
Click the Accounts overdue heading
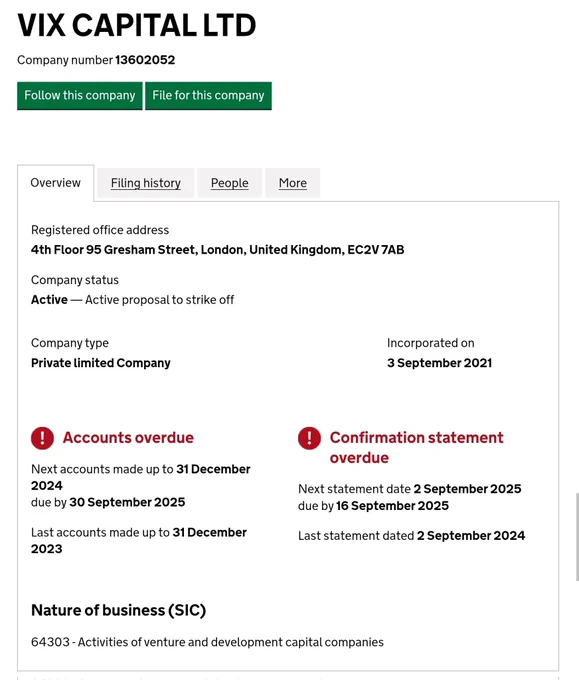[x=128, y=438]
